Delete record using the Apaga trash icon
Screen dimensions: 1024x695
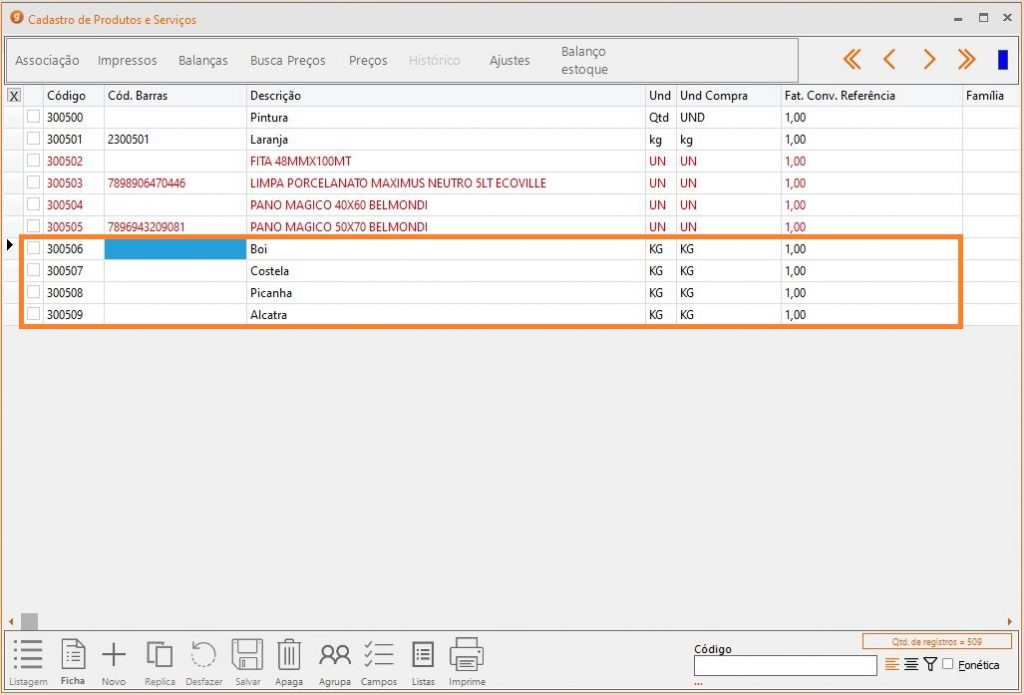pyautogui.click(x=289, y=656)
